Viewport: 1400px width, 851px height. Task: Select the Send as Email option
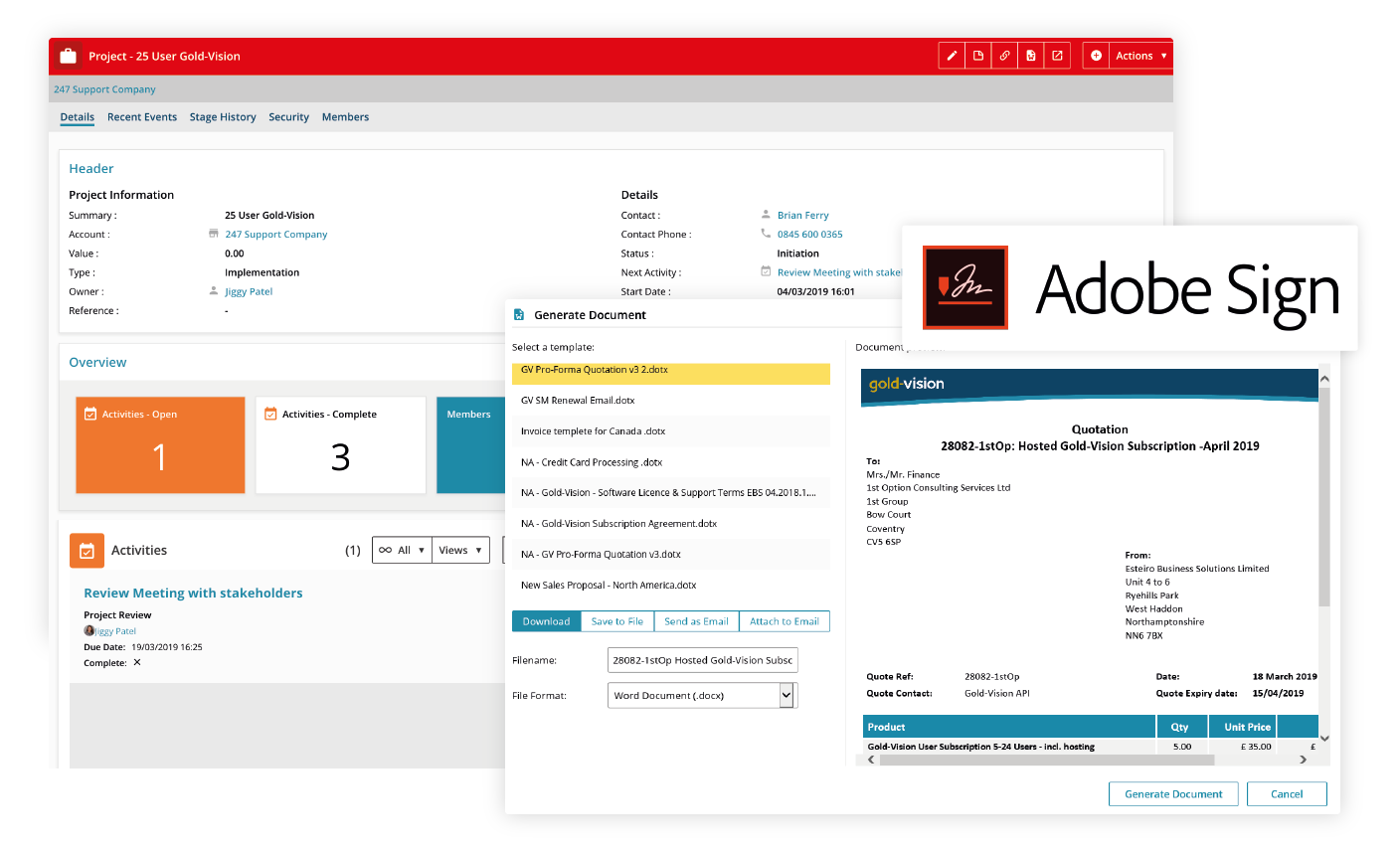pos(696,621)
